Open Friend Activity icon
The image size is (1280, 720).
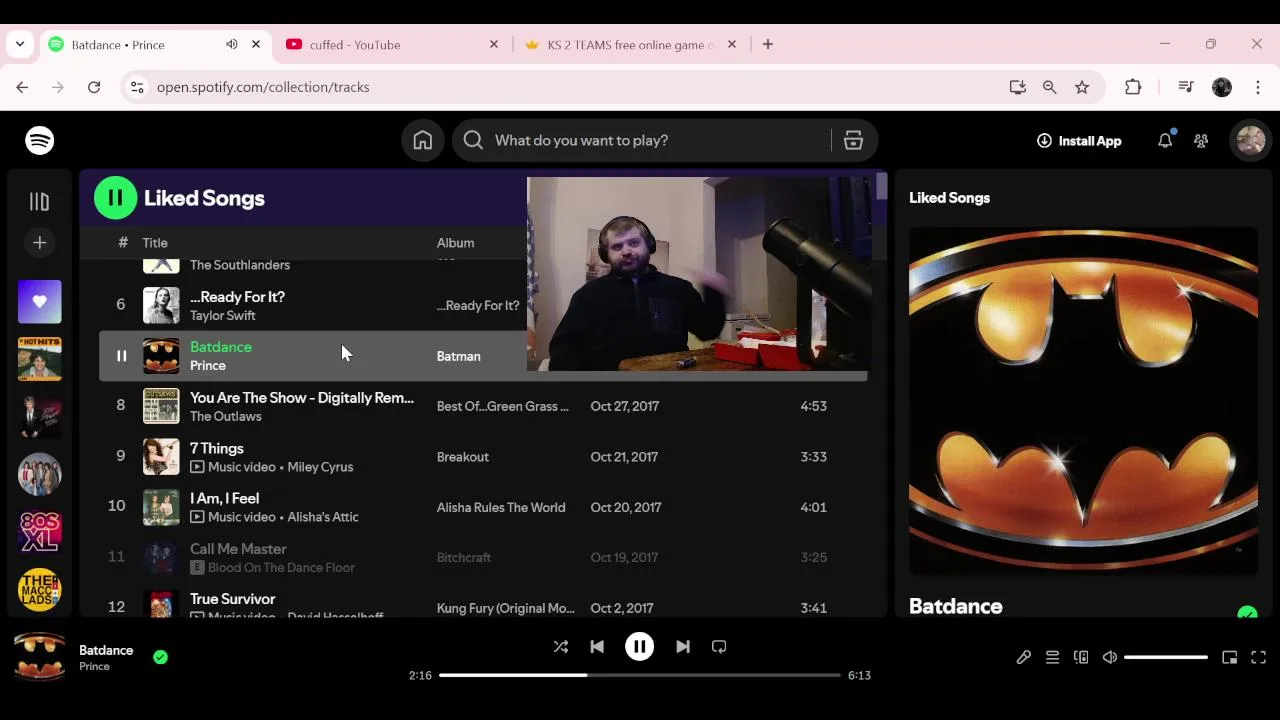[1201, 141]
